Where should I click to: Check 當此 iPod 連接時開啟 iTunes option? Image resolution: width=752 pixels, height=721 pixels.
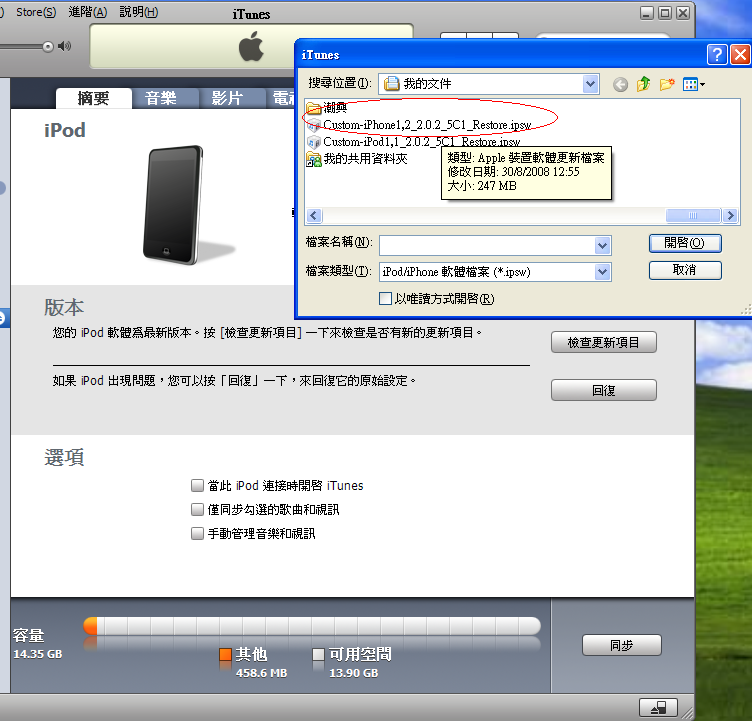[197, 486]
